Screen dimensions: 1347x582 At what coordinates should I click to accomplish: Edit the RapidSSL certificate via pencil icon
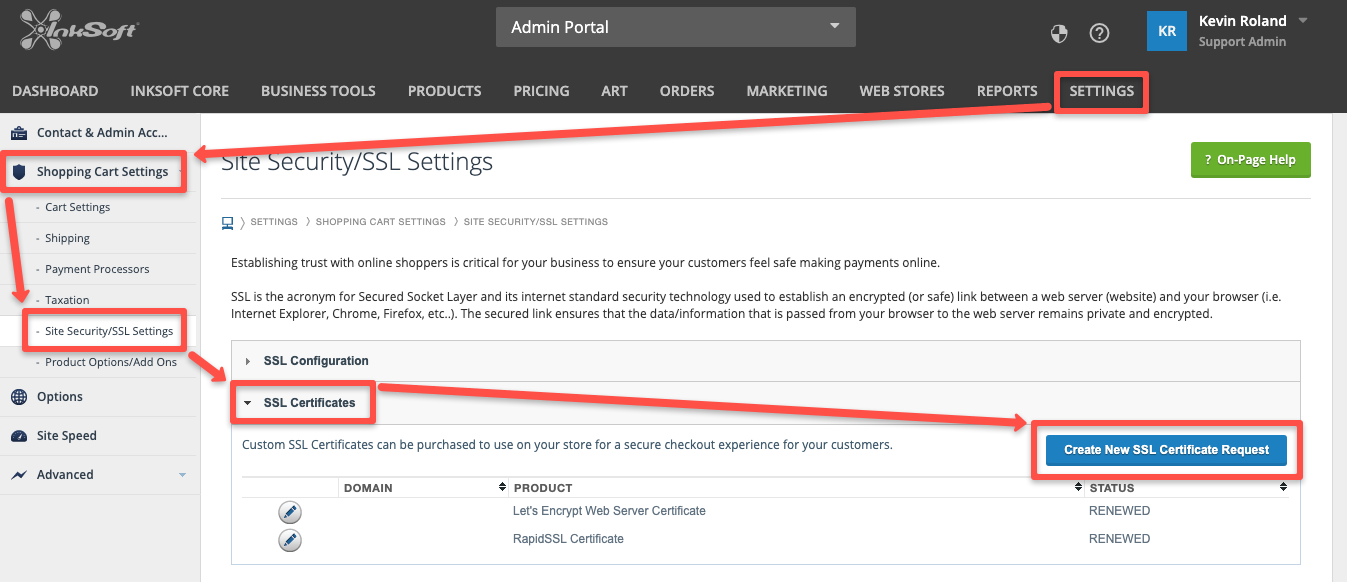tap(289, 540)
